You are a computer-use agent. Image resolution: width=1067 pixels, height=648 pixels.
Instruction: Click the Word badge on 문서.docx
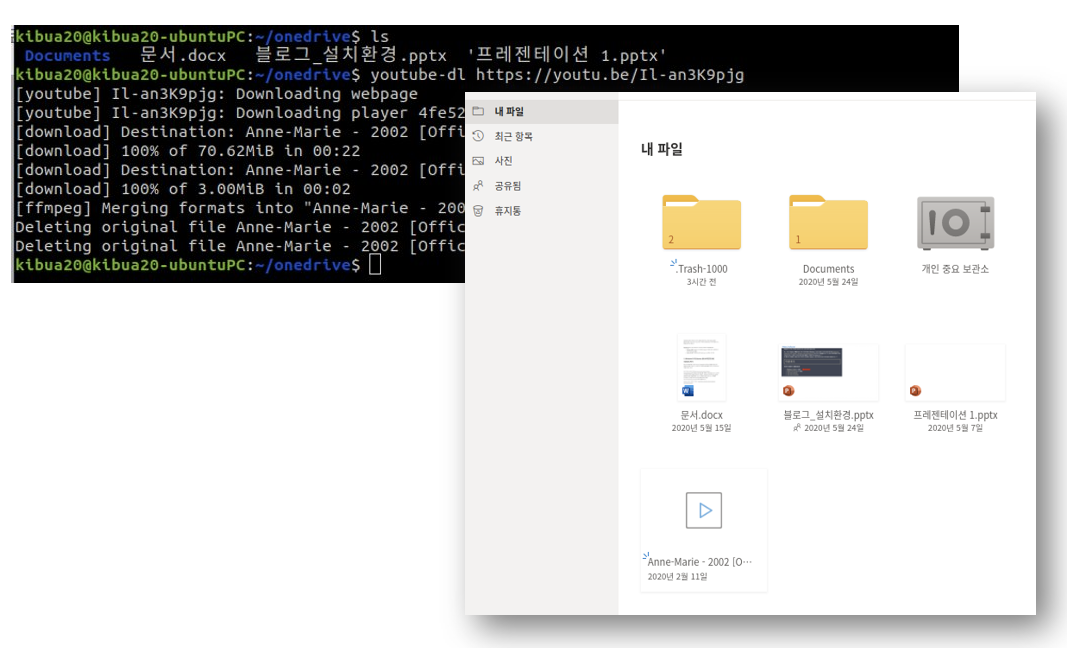(687, 391)
